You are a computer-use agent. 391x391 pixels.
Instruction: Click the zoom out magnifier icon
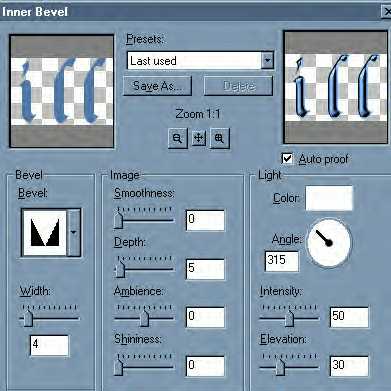[x=177, y=138]
